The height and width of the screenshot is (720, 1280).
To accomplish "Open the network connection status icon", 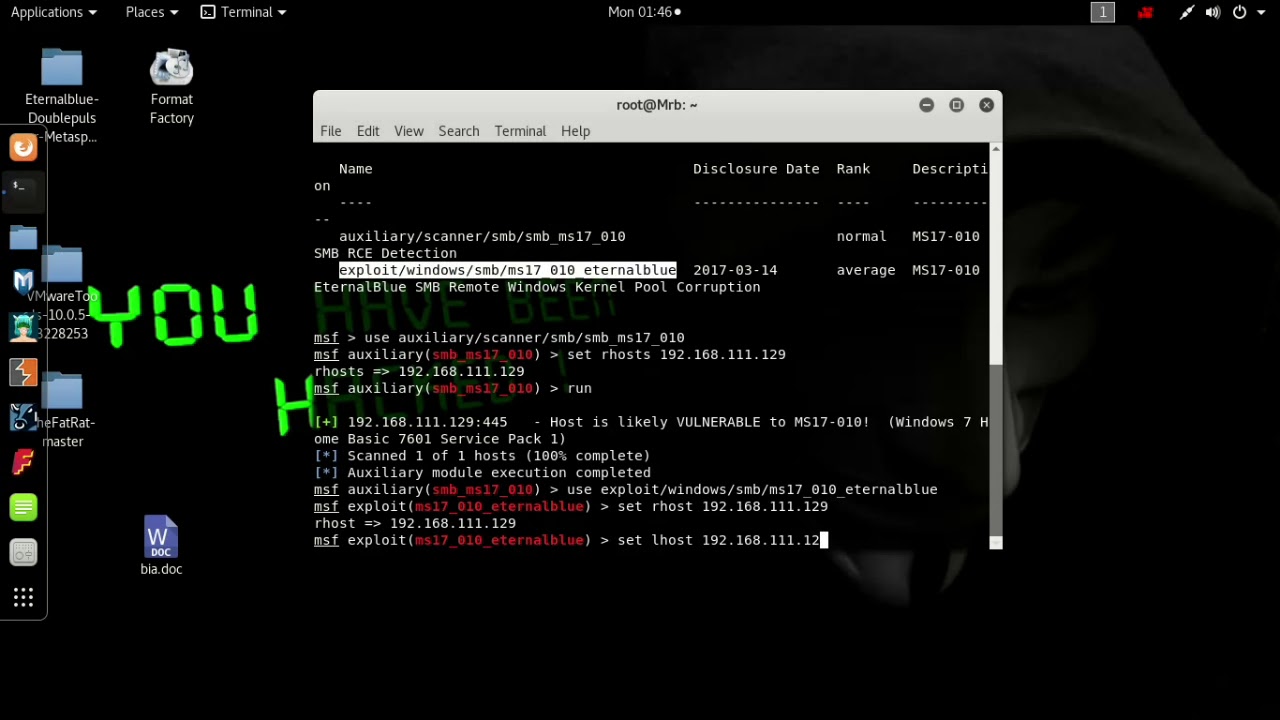I will pyautogui.click(x=1187, y=12).
